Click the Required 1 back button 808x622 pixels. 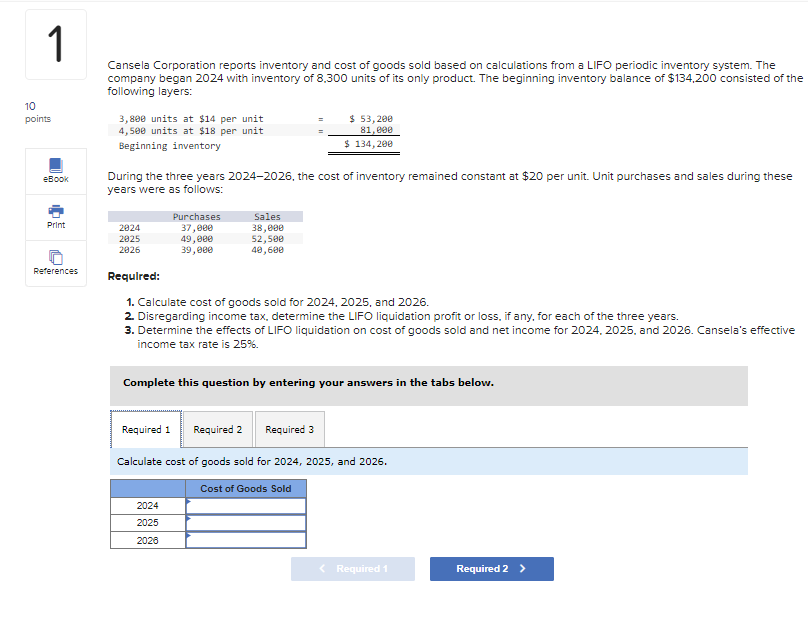tap(353, 568)
